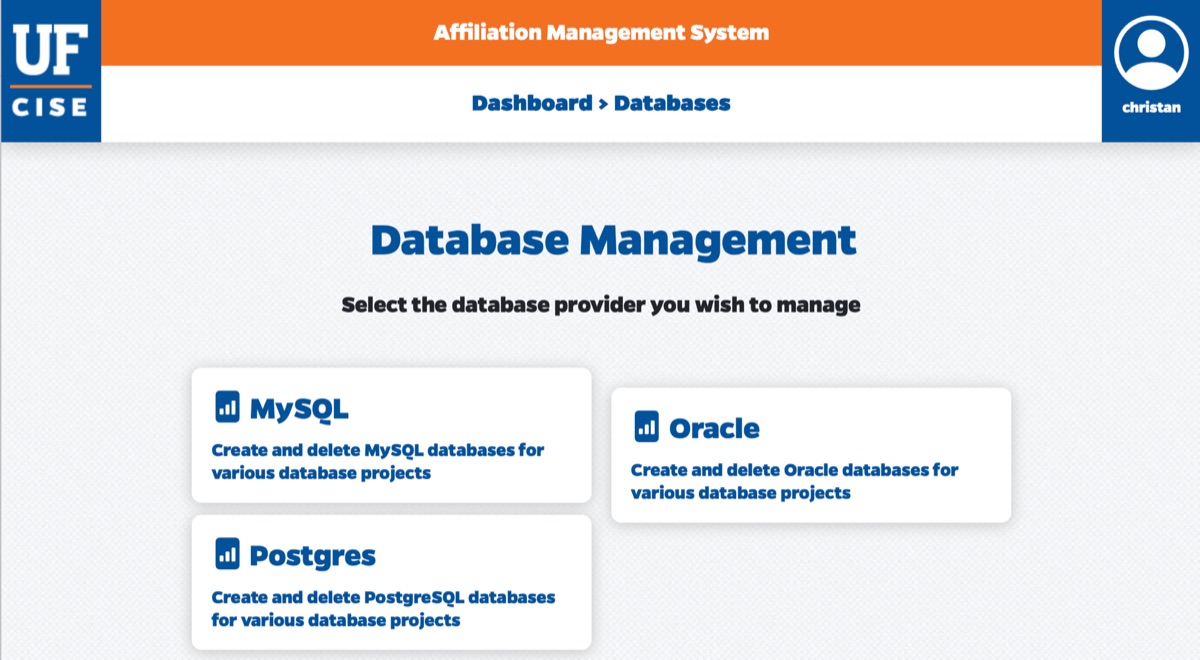Click 'Create and delete PostgreSQL databases' description
This screenshot has height=660, width=1200.
pos(383,608)
